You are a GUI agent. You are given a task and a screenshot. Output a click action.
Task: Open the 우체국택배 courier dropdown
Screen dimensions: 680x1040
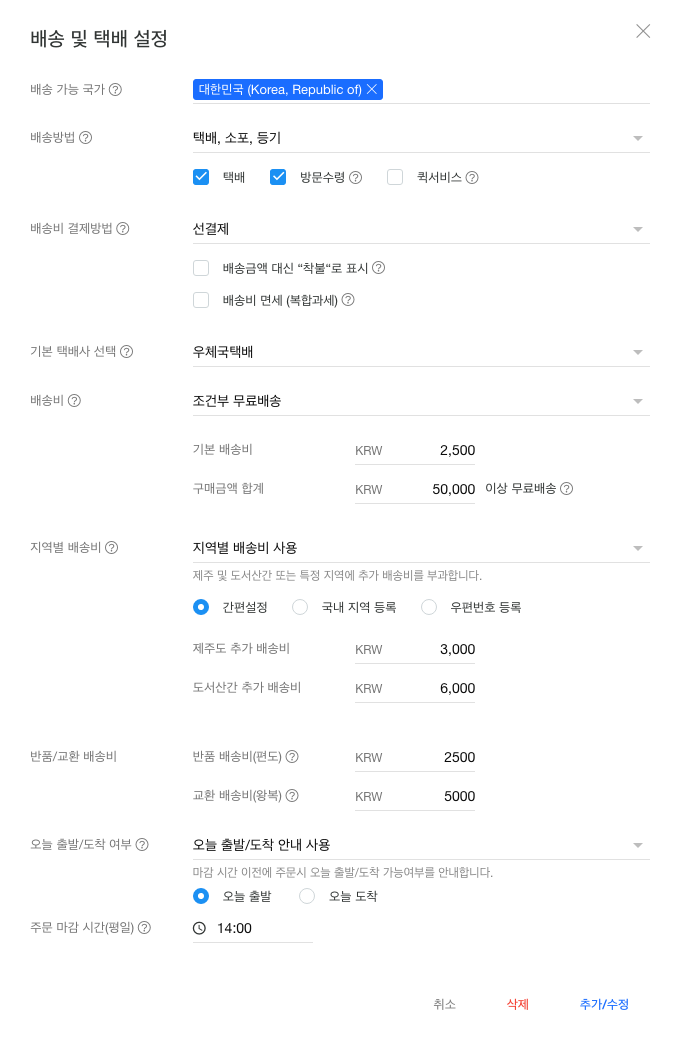pyautogui.click(x=421, y=352)
